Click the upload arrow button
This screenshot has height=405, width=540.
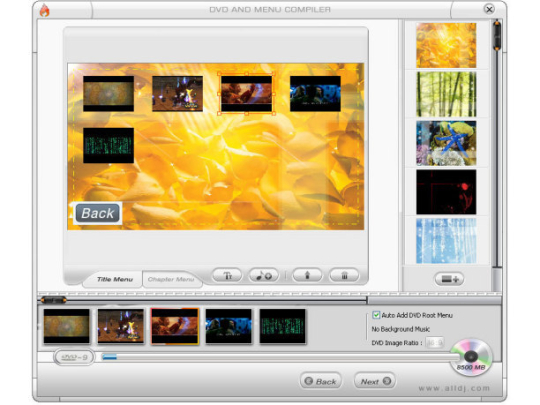coord(307,276)
